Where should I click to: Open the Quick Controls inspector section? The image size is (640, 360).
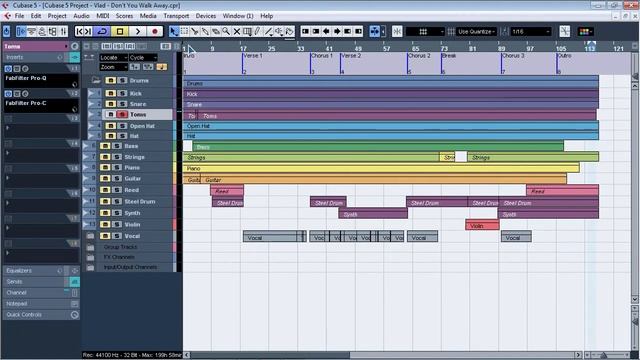[40, 315]
